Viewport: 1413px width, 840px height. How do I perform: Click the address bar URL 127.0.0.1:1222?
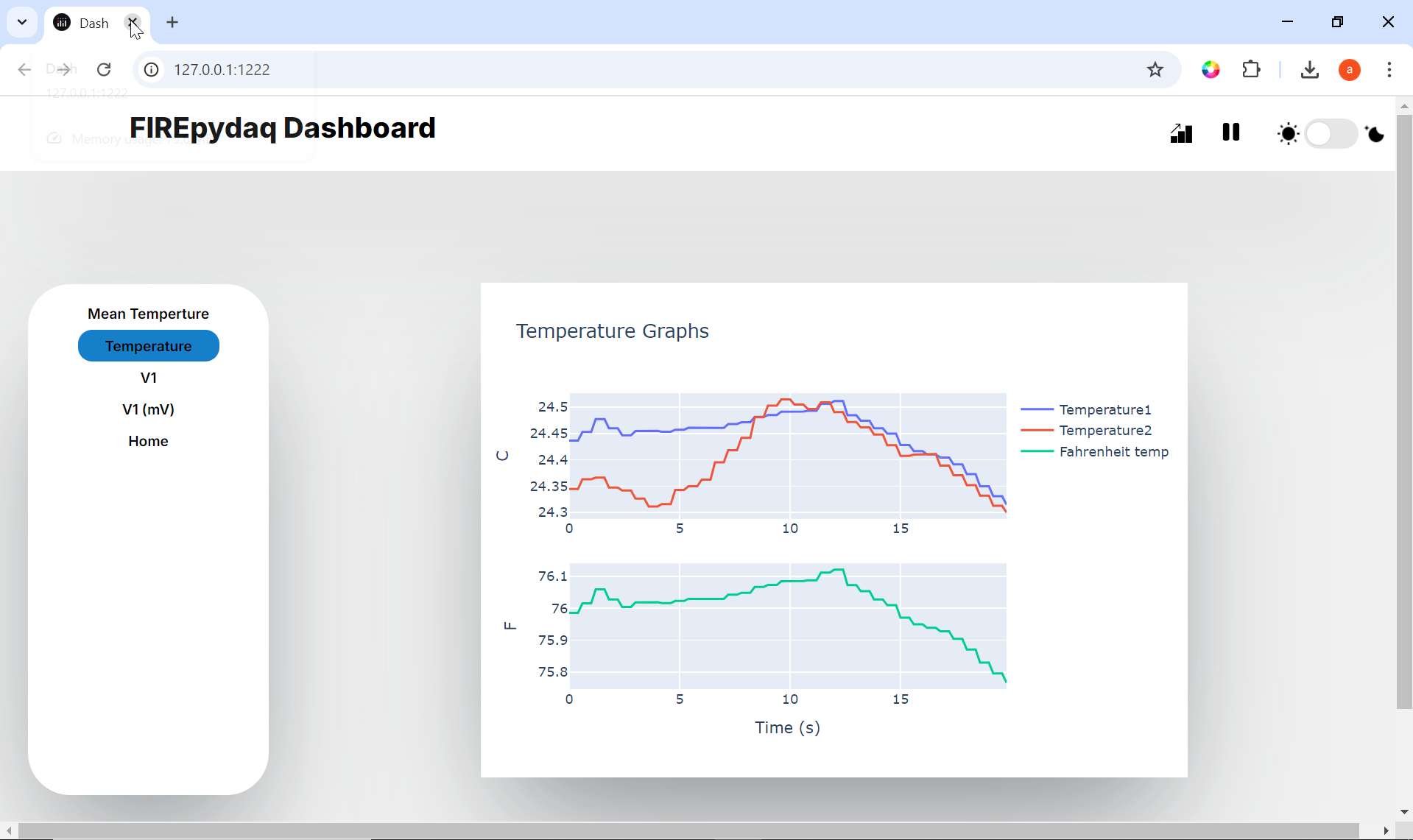click(x=222, y=69)
